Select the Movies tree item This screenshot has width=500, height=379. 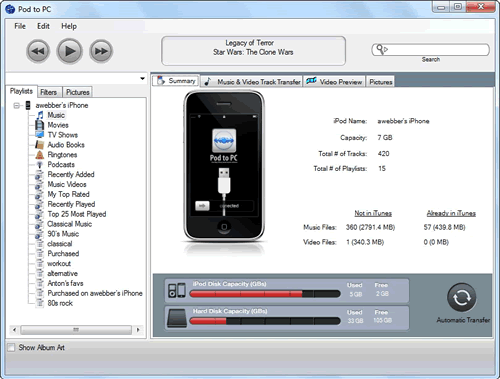point(58,125)
